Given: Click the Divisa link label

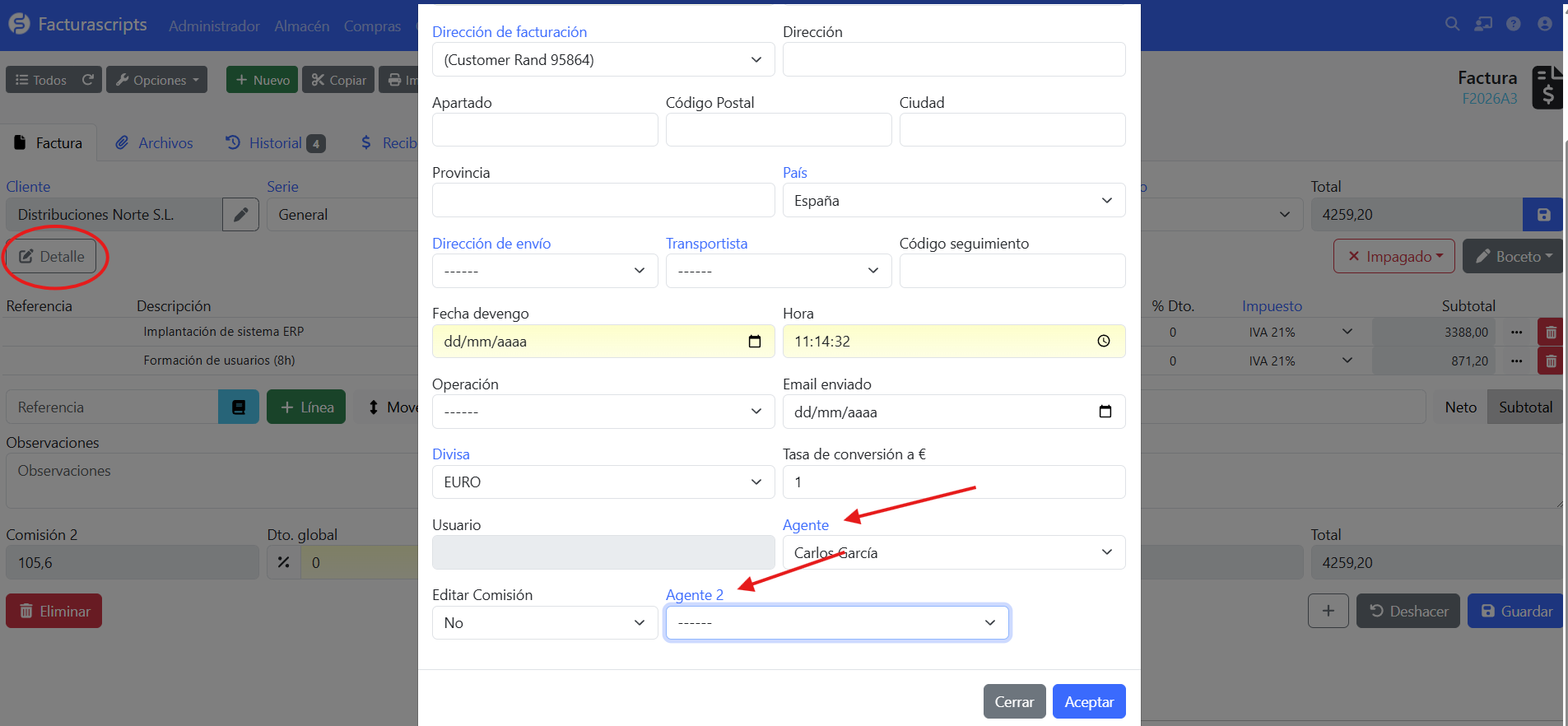Looking at the screenshot, I should click(451, 454).
